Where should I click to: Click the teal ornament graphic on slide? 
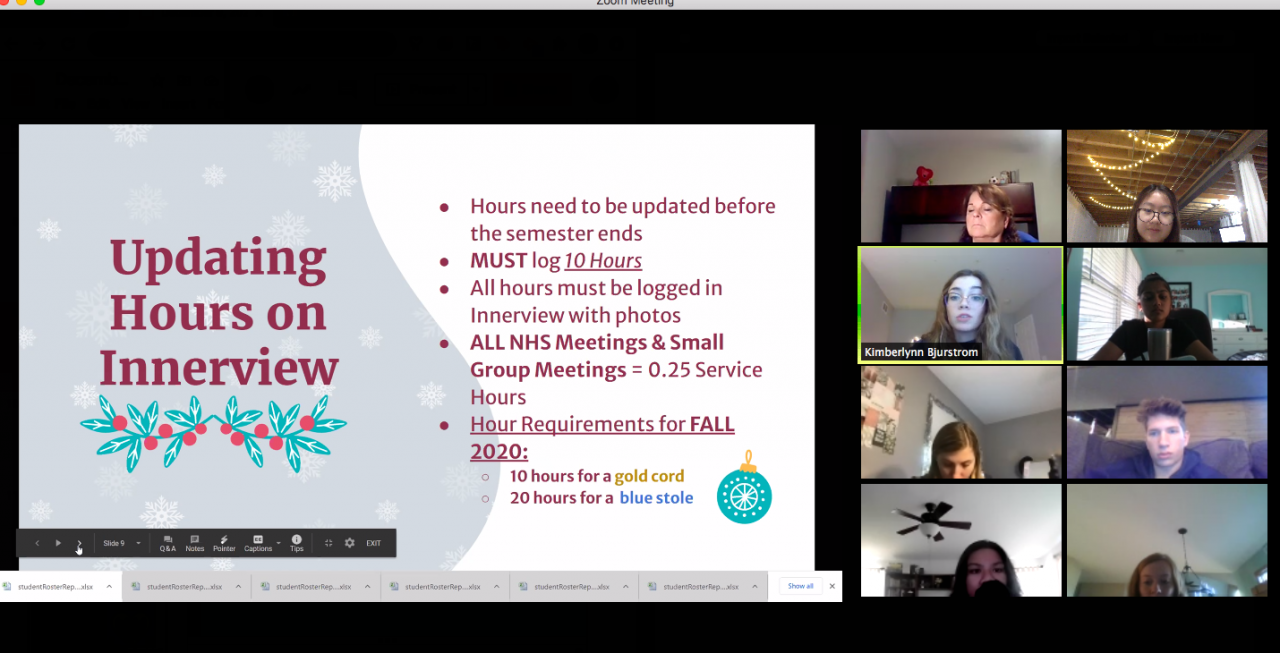coord(744,488)
